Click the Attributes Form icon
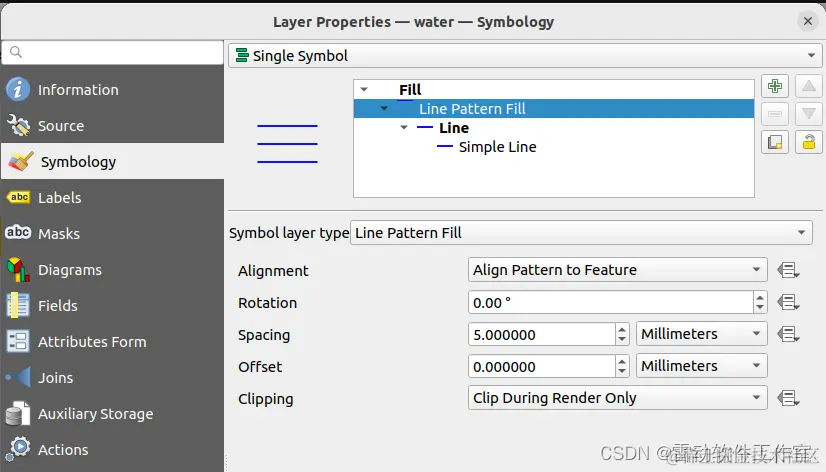Screen dimensions: 826x472 click(18, 341)
